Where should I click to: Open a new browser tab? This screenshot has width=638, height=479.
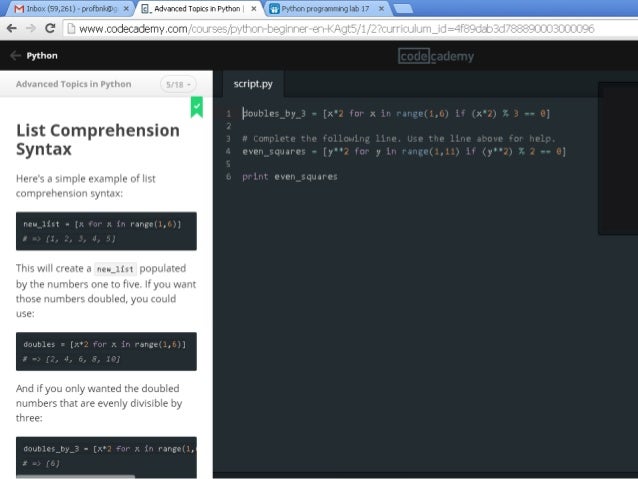tap(403, 9)
